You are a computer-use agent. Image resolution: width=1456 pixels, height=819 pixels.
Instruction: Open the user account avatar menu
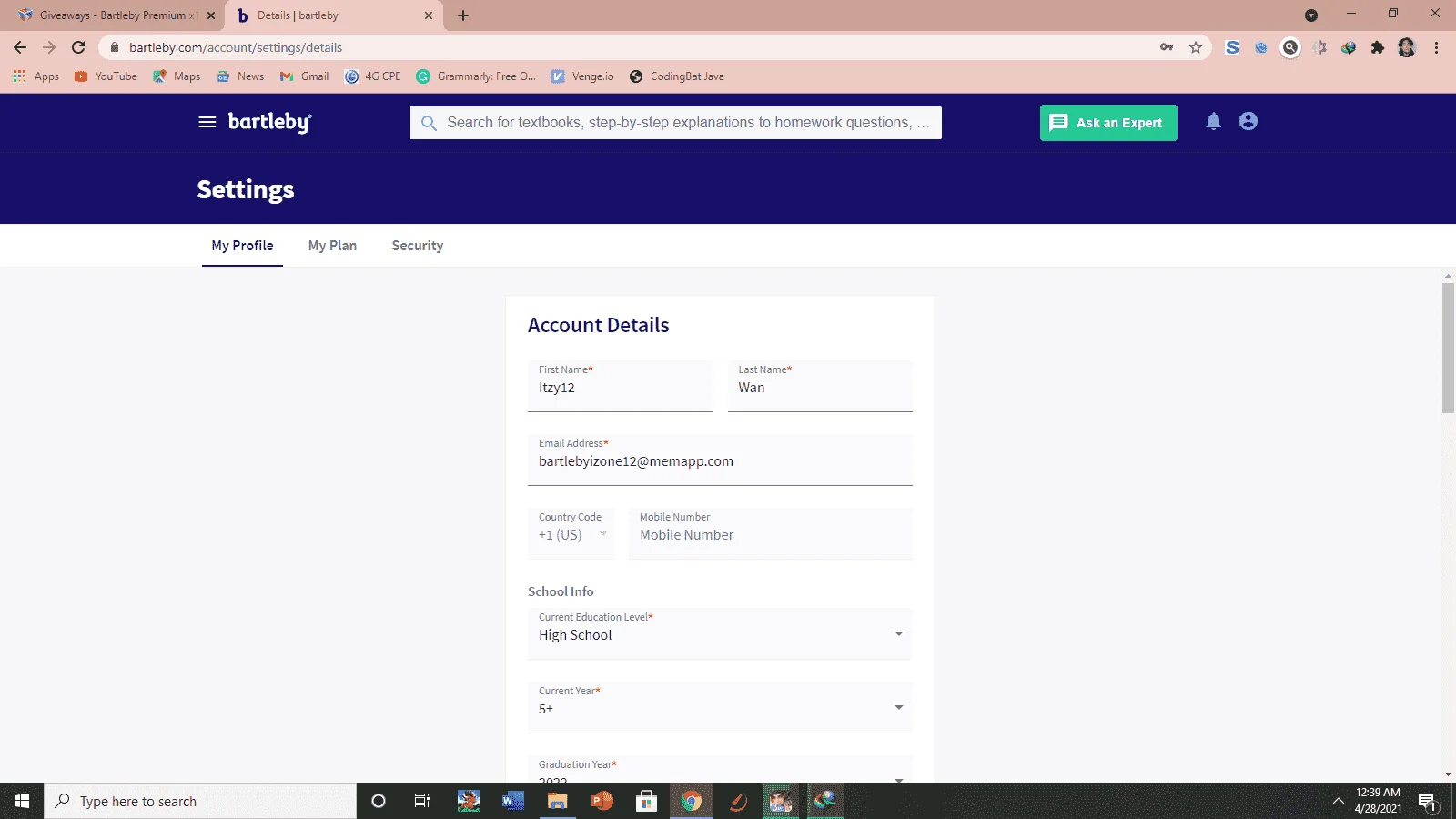tap(1248, 121)
